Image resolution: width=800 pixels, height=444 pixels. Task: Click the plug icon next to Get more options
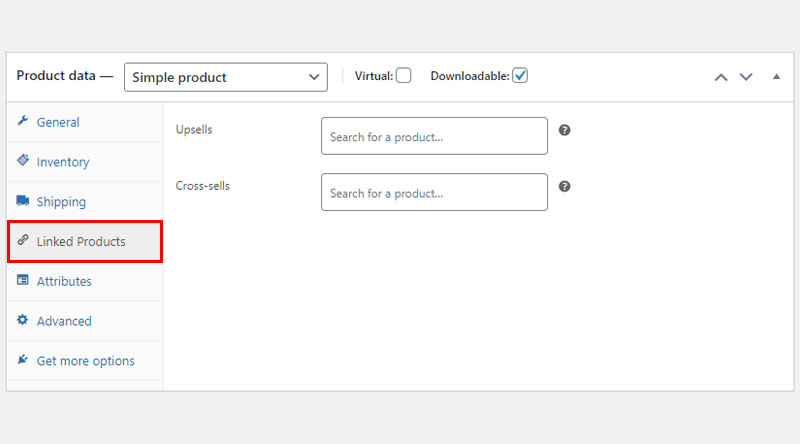[22, 359]
